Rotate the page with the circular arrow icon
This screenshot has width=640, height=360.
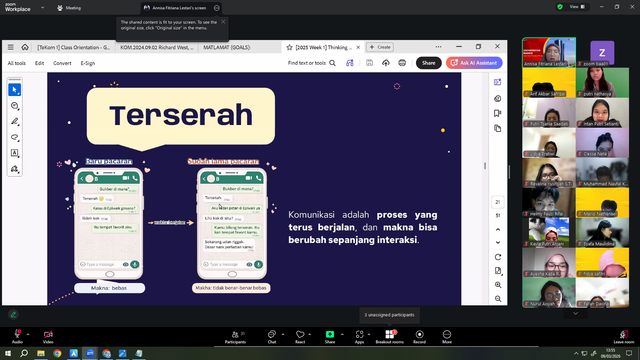498,257
